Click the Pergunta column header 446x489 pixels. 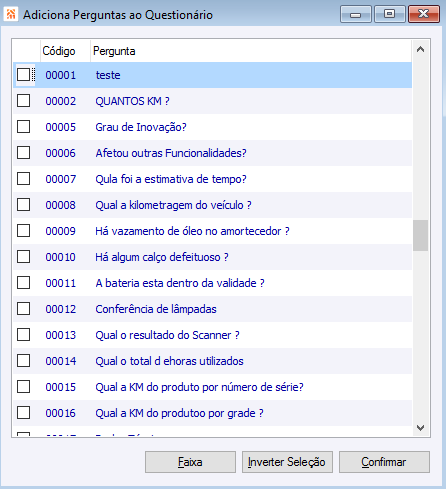click(114, 51)
